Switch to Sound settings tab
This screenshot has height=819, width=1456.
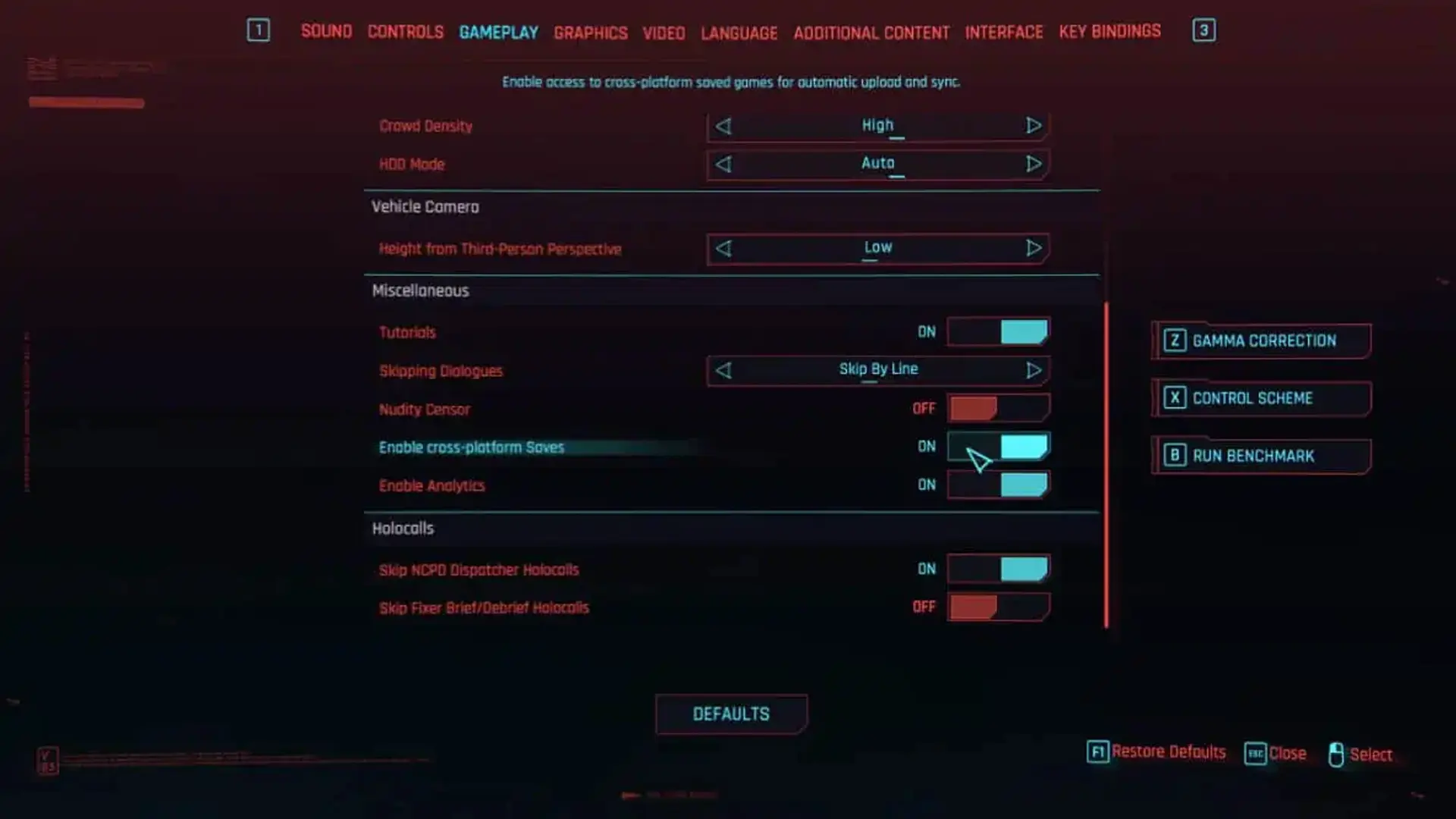[326, 31]
